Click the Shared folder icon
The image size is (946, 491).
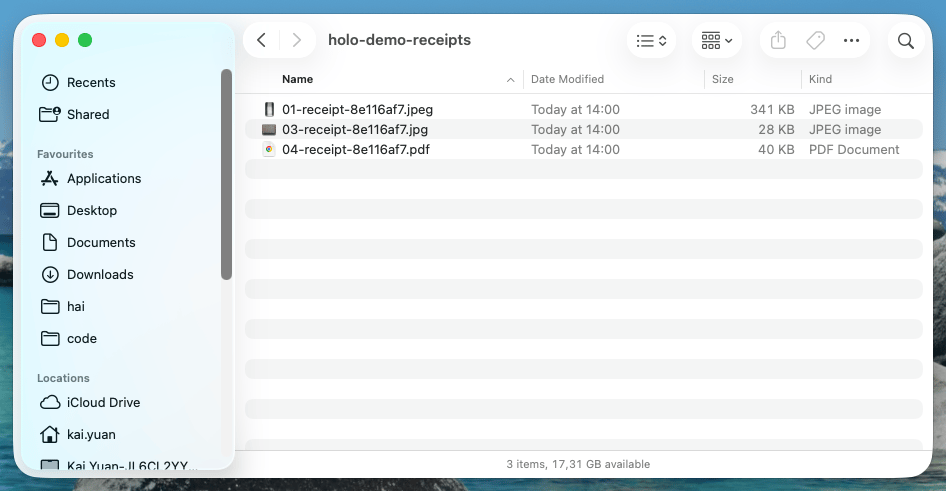pos(50,114)
